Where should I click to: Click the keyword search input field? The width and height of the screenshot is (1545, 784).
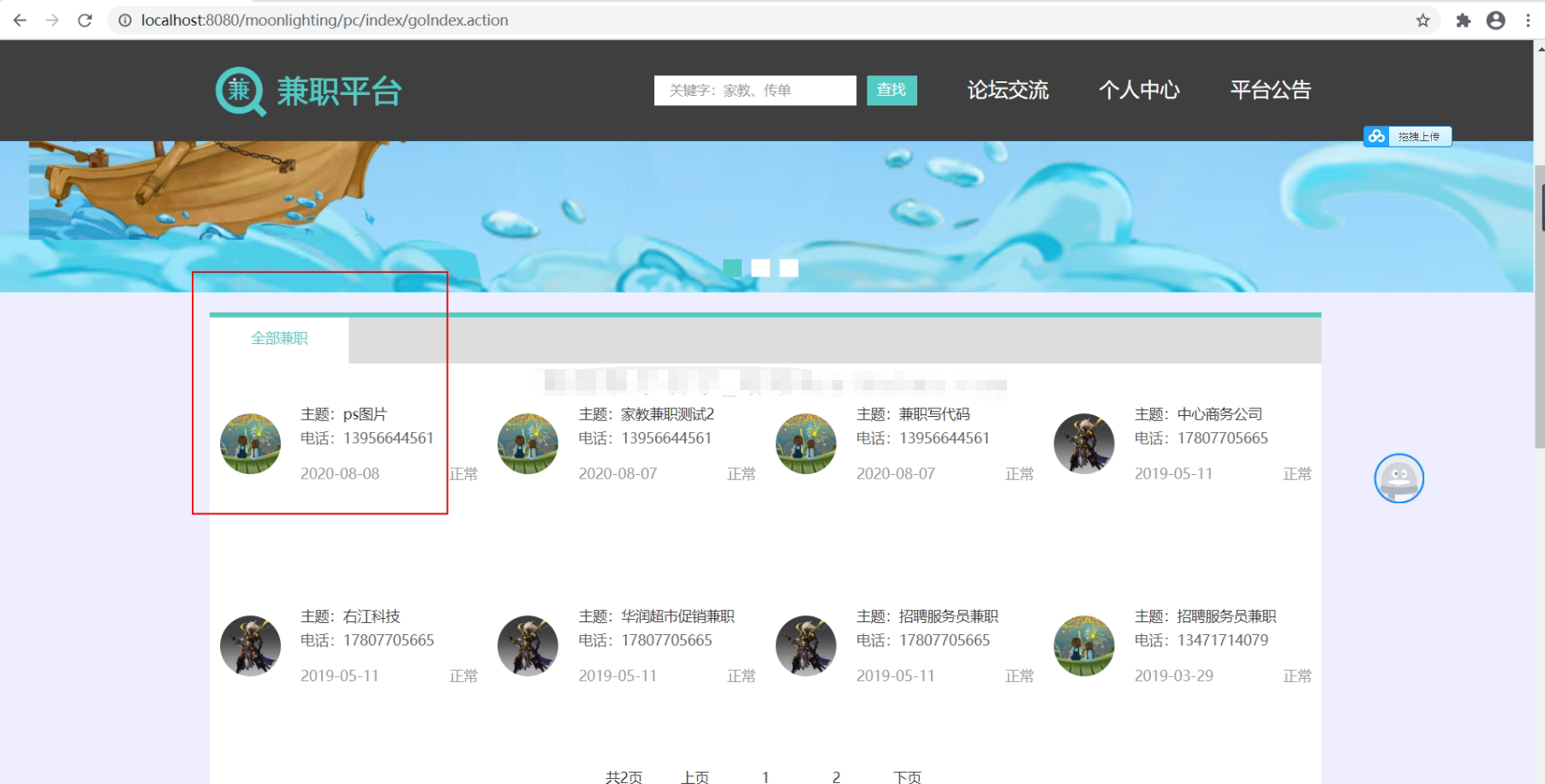pyautogui.click(x=755, y=91)
